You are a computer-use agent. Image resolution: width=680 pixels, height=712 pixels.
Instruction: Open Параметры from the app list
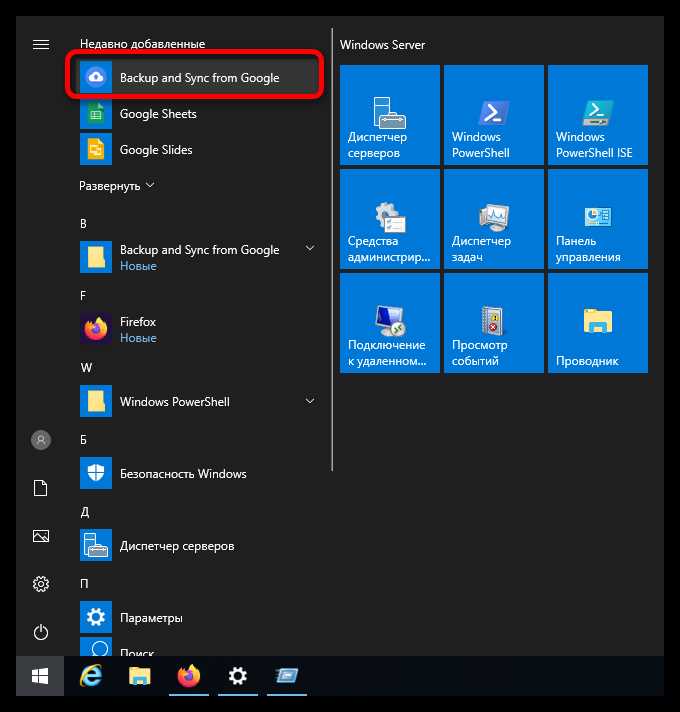coord(196,617)
